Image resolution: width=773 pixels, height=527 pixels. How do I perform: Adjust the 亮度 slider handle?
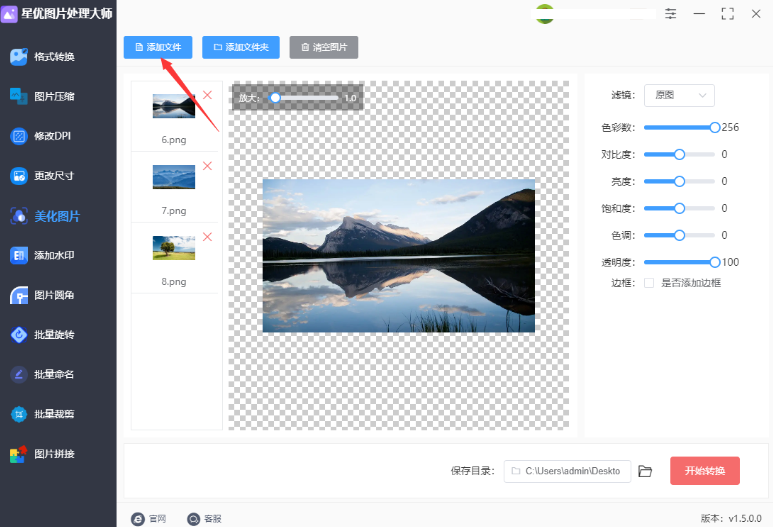pyautogui.click(x=679, y=181)
